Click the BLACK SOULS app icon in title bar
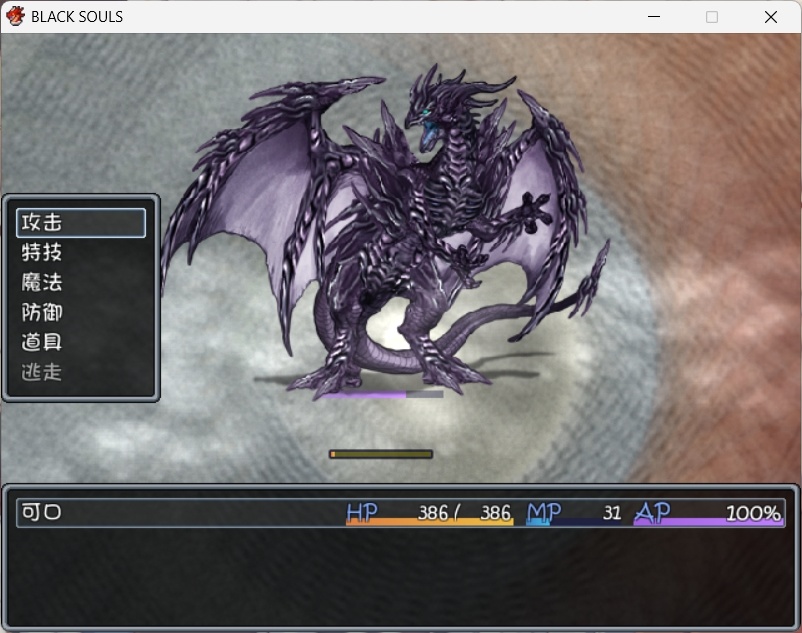 [15, 16]
